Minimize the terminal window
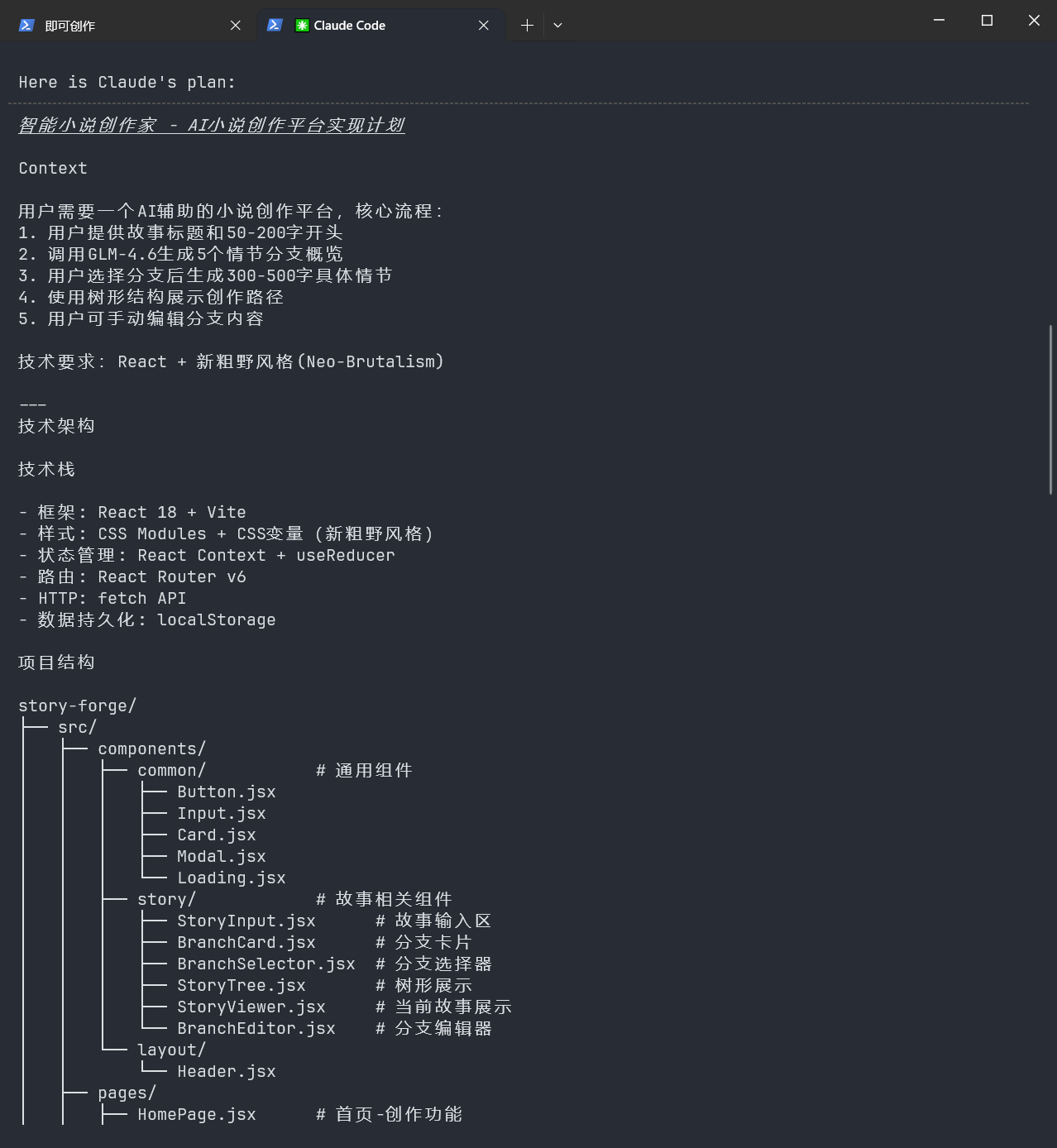The image size is (1057, 1148). click(x=939, y=21)
